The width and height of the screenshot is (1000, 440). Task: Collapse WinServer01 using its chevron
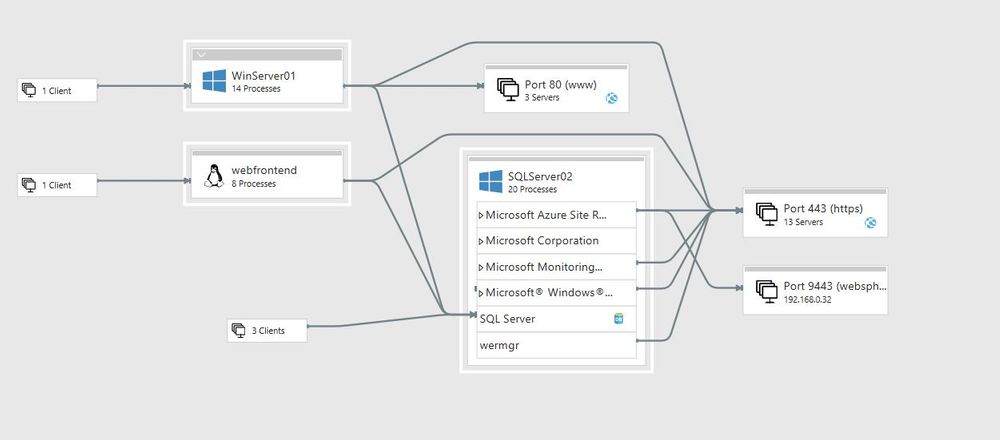pyautogui.click(x=202, y=55)
